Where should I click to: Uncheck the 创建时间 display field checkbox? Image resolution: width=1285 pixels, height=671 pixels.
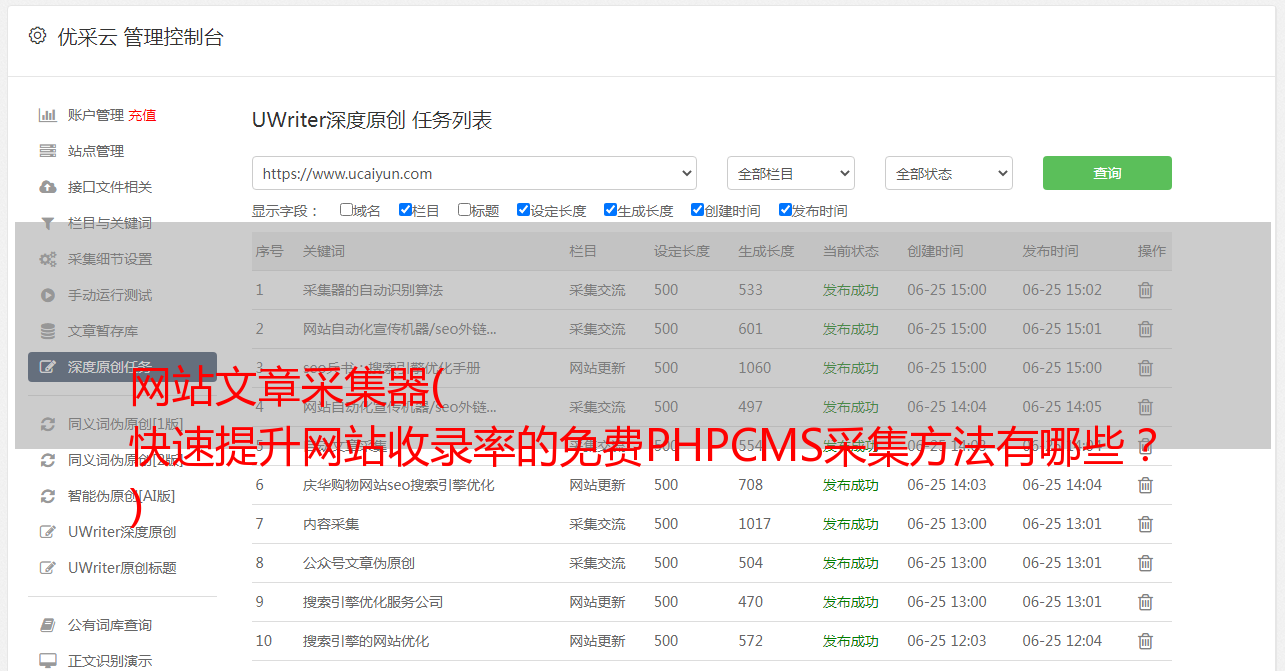pos(697,210)
